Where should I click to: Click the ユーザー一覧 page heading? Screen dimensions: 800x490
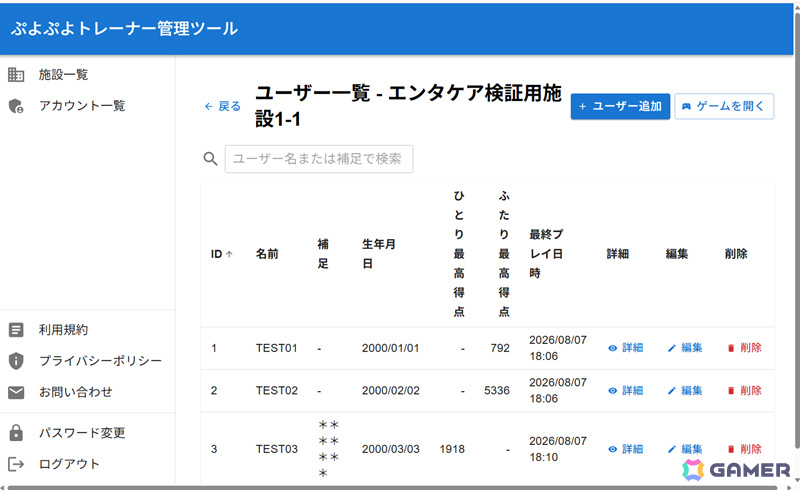click(x=408, y=106)
